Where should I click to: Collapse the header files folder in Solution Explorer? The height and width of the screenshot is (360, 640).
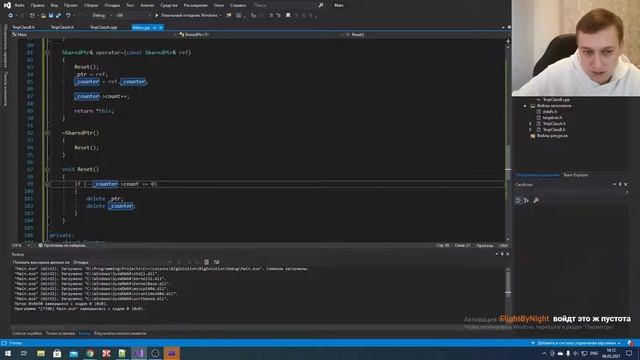pyautogui.click(x=525, y=106)
